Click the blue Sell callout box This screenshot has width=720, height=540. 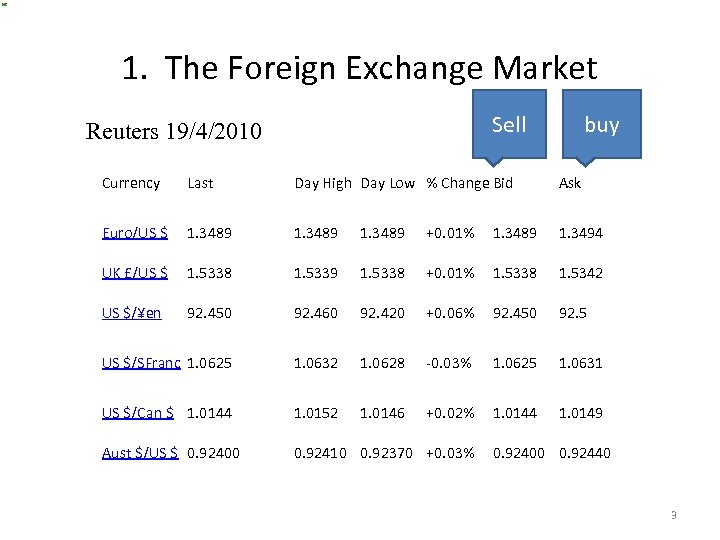point(509,124)
